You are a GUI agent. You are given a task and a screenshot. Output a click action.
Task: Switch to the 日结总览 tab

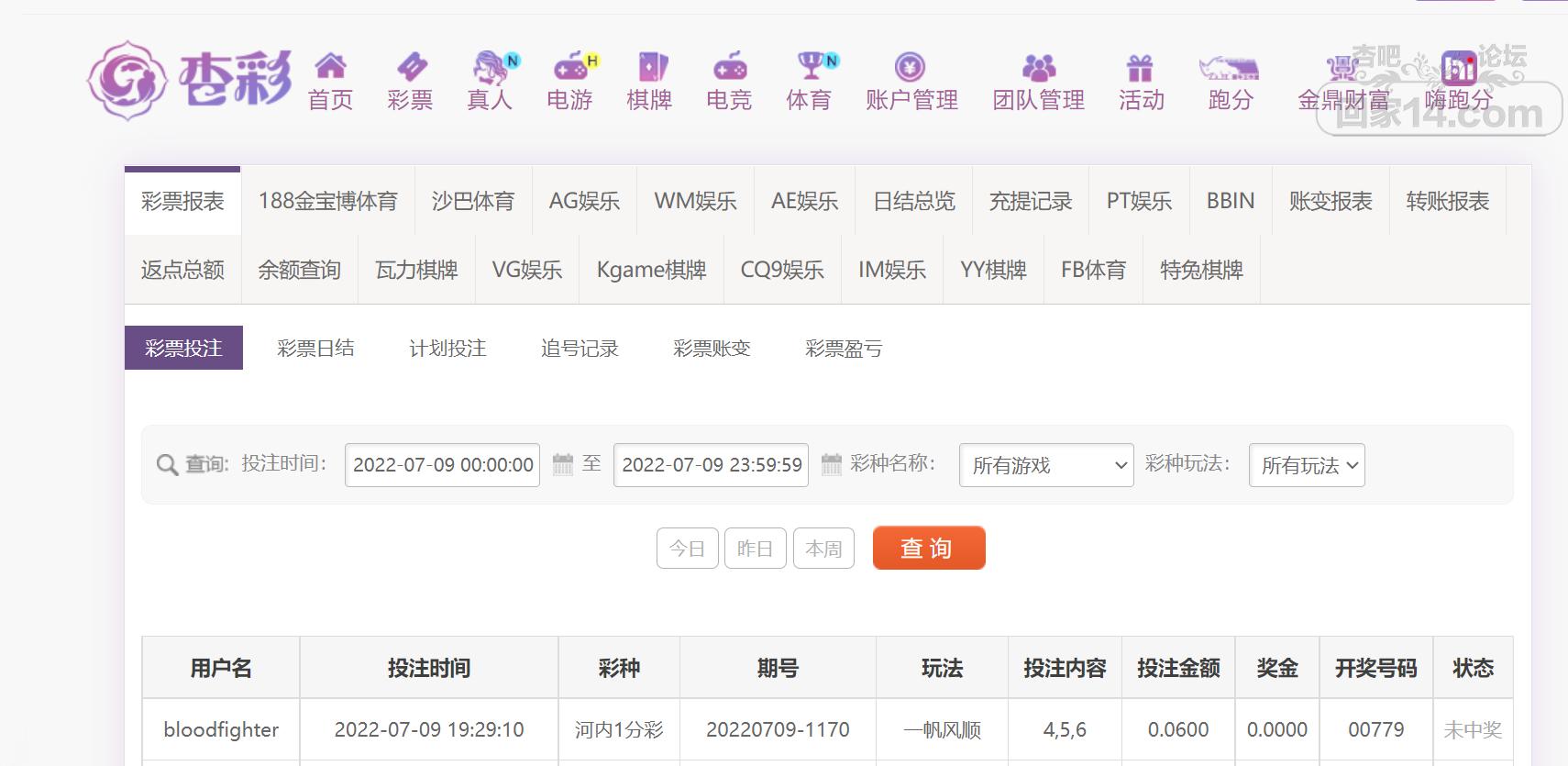tap(913, 201)
